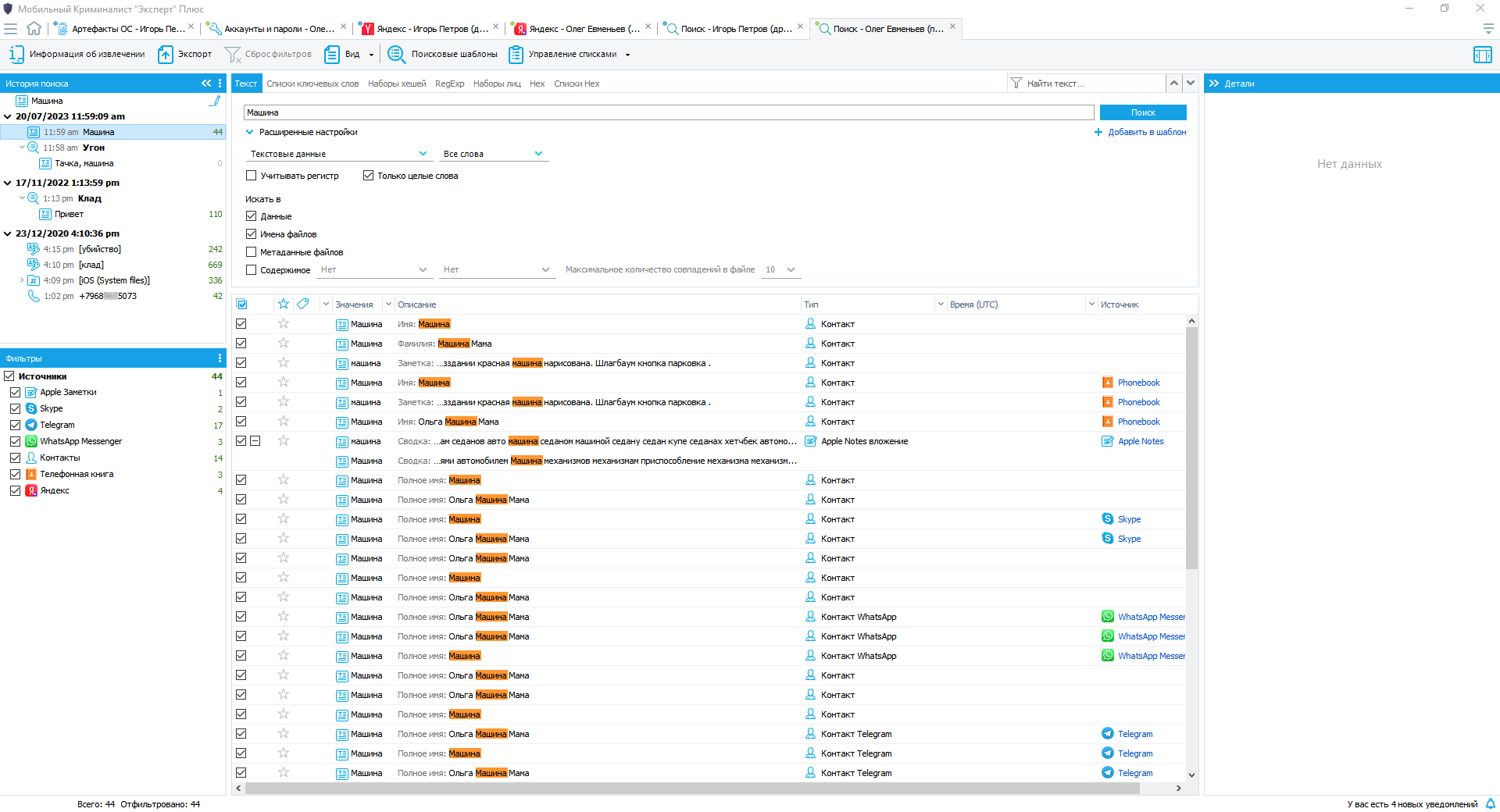1500x812 pixels.
Task: Open 'Все слова' dropdown
Action: (x=492, y=154)
